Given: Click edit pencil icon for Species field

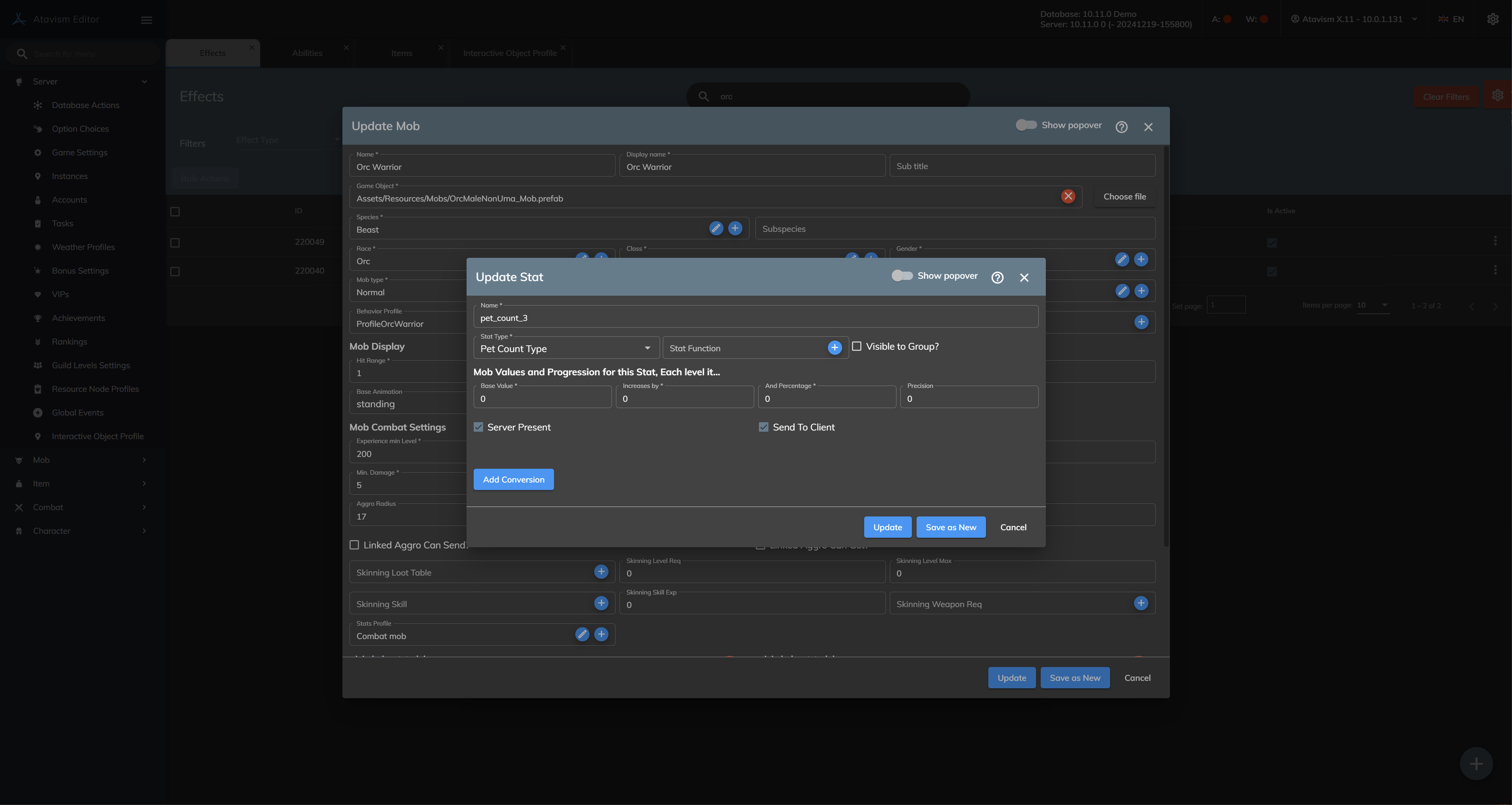Looking at the screenshot, I should [x=716, y=228].
